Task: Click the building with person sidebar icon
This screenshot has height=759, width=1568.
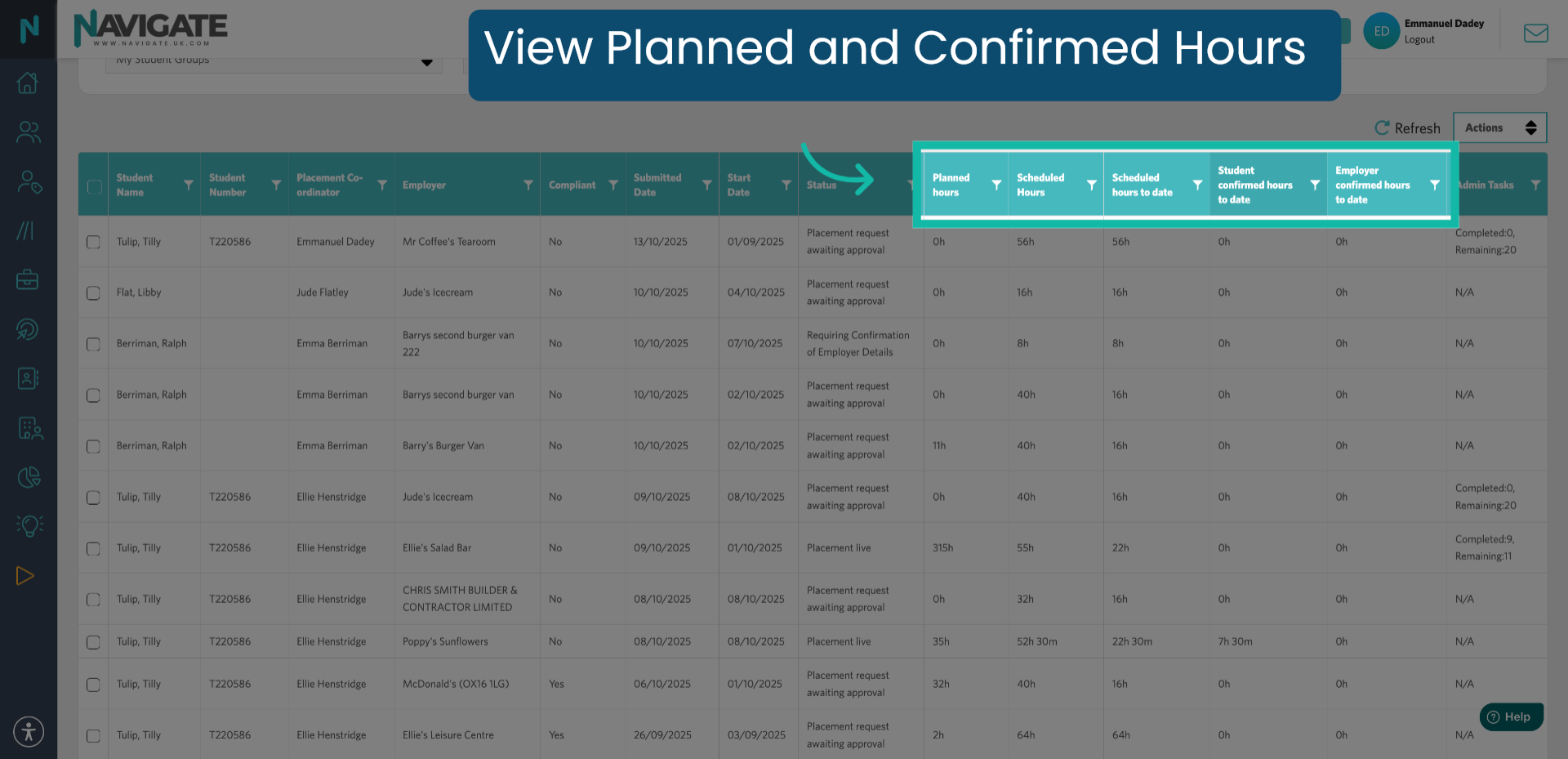Action: [x=28, y=427]
